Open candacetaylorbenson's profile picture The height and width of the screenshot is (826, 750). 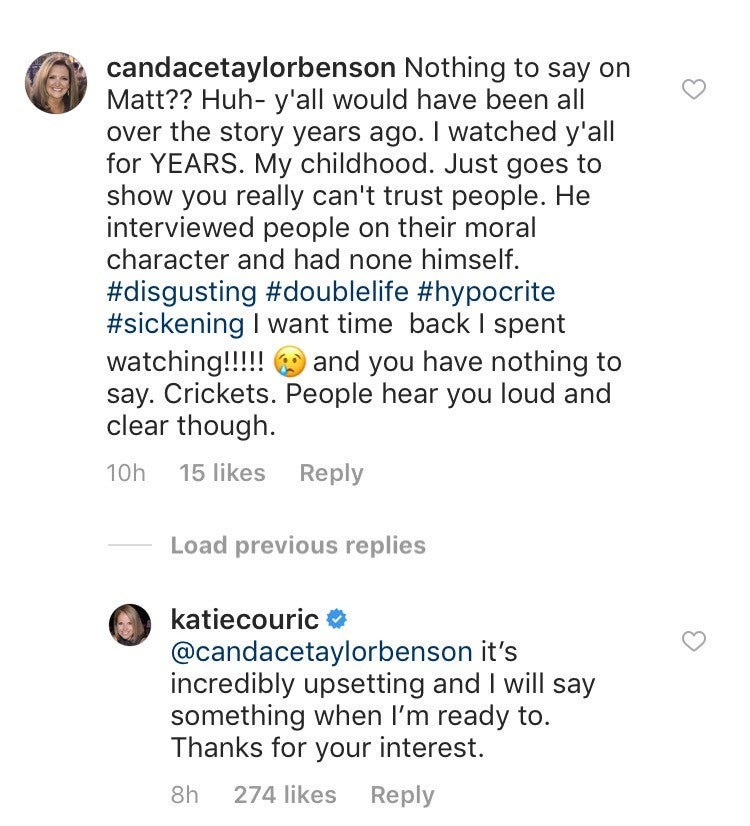pyautogui.click(x=56, y=83)
